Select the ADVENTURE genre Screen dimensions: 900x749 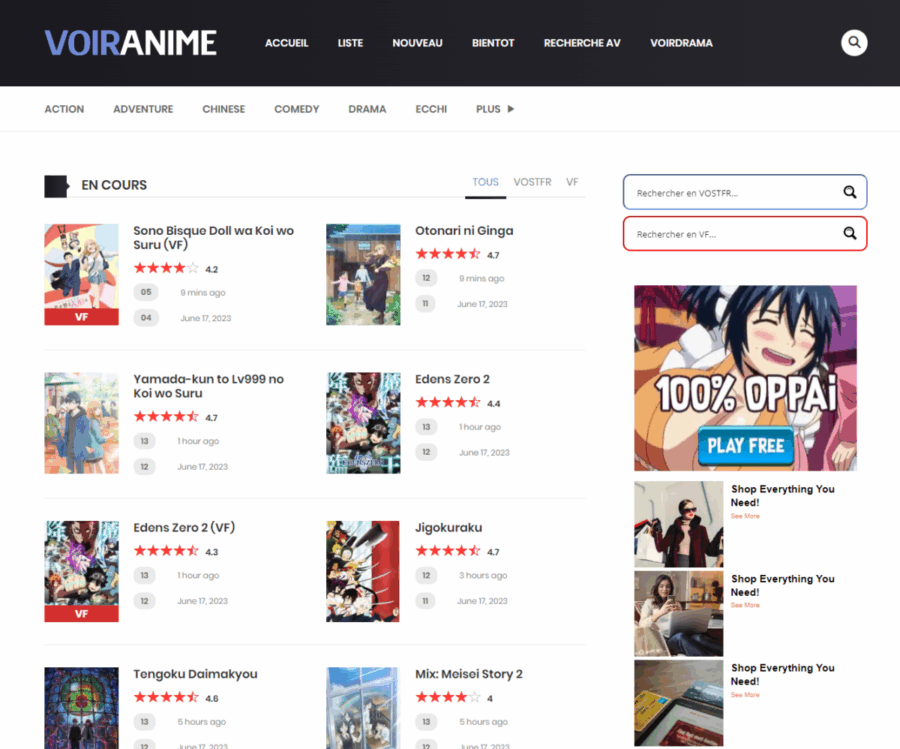(x=143, y=109)
